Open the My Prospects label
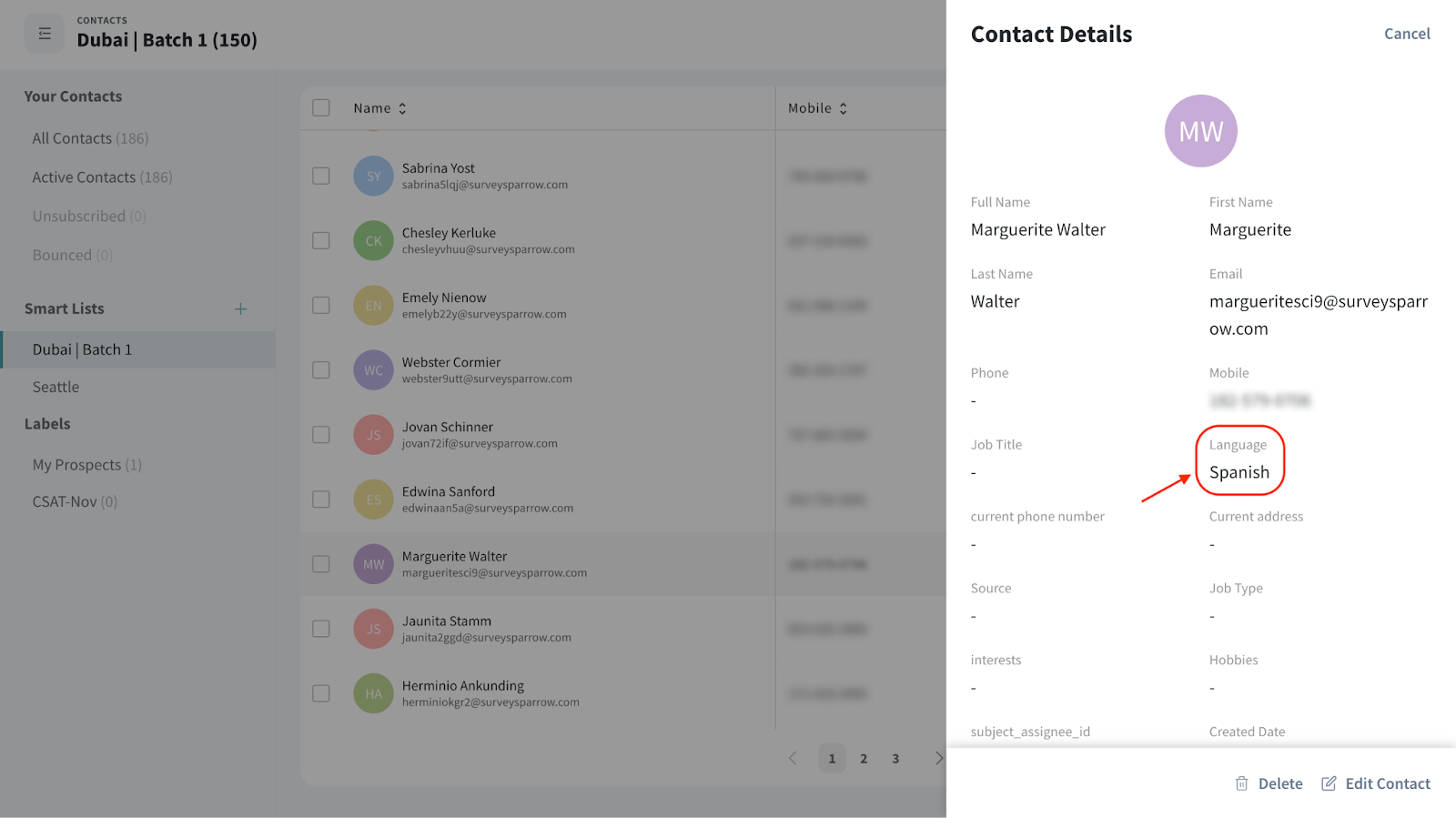This screenshot has height=818, width=1456. tap(86, 465)
